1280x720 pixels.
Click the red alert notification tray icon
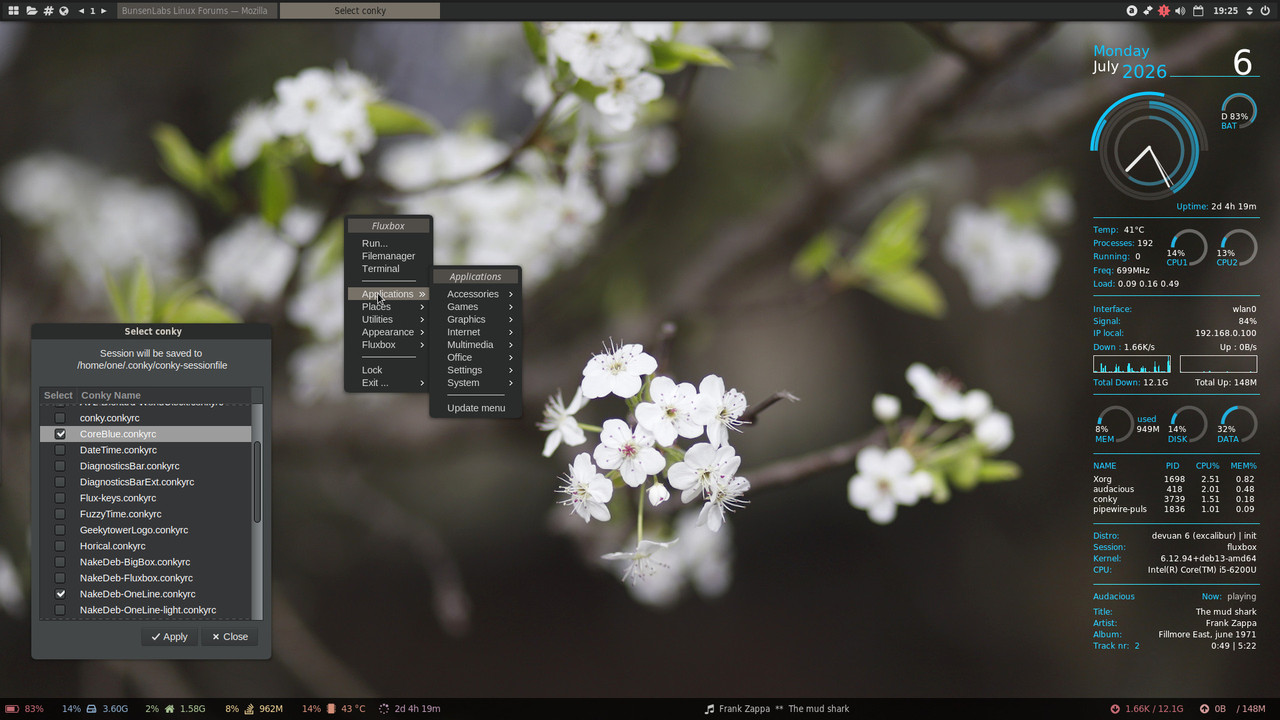click(x=1164, y=10)
